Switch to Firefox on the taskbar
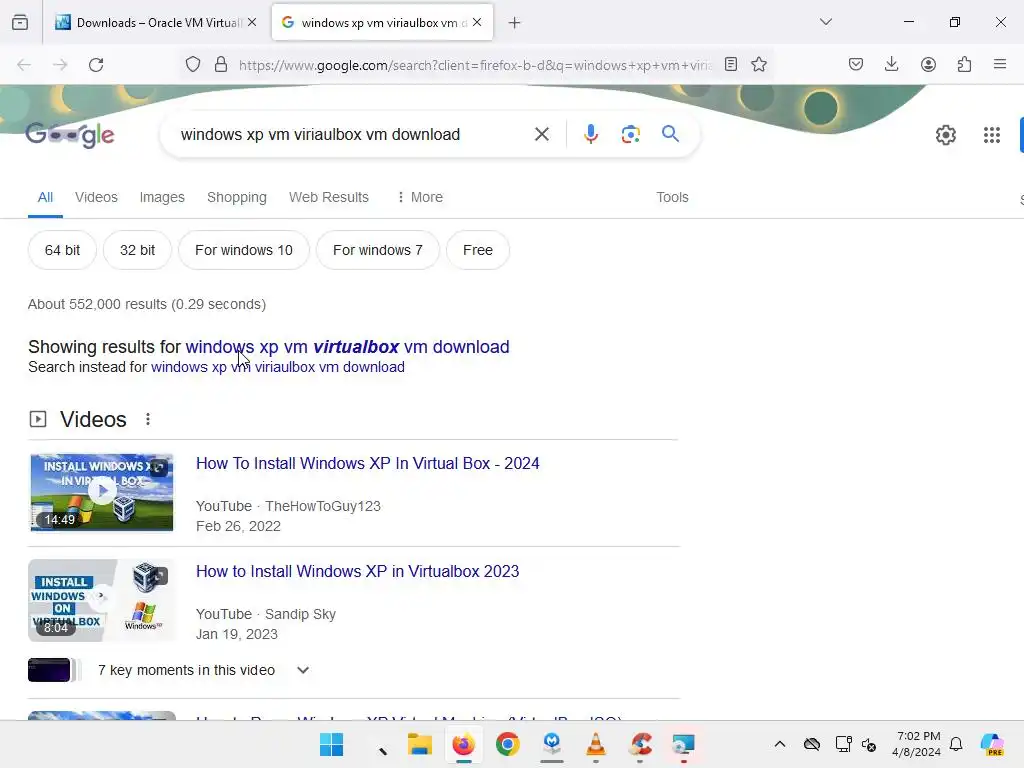This screenshot has width=1024, height=768. pyautogui.click(x=464, y=744)
